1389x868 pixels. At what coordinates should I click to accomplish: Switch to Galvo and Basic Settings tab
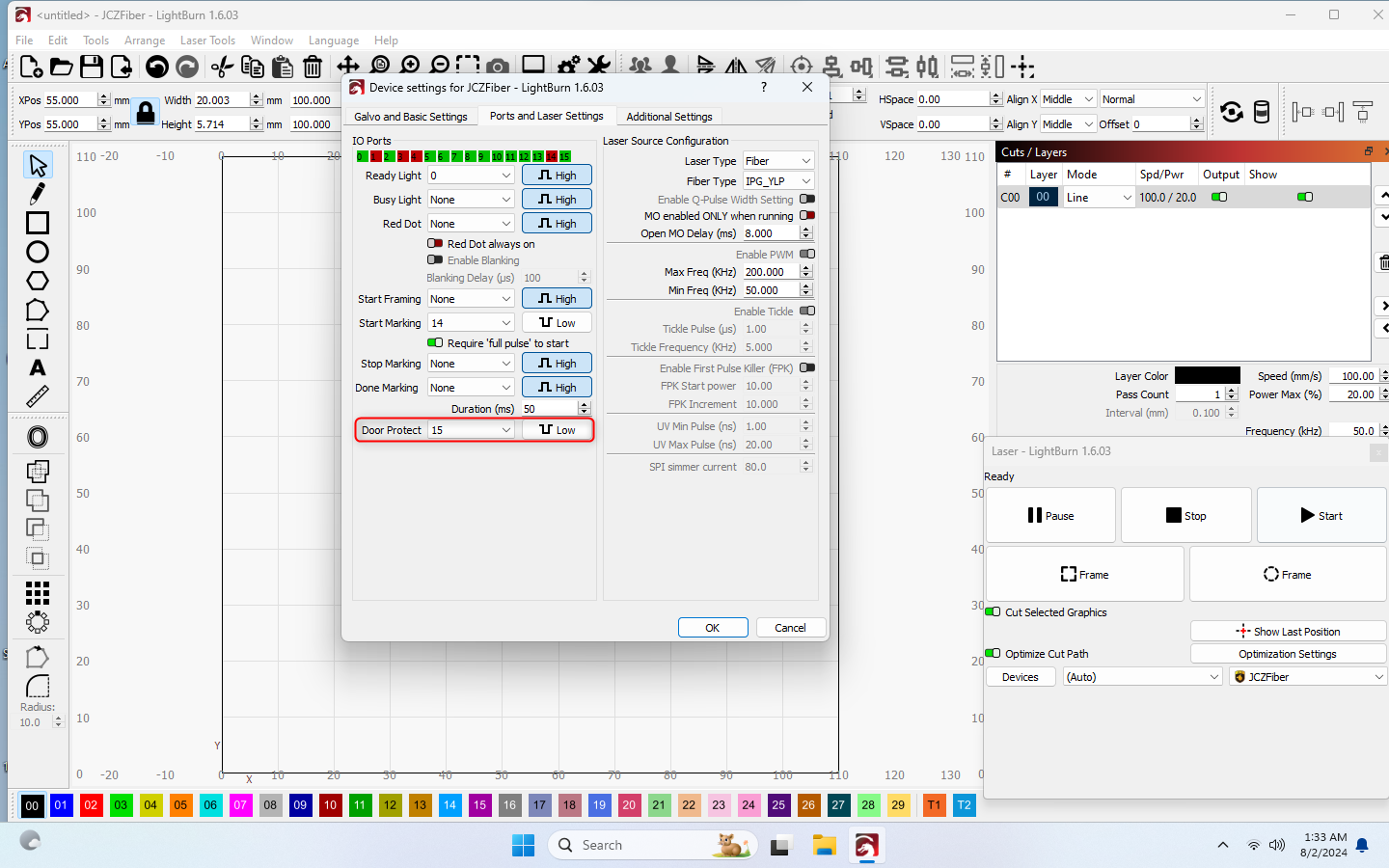coord(411,117)
